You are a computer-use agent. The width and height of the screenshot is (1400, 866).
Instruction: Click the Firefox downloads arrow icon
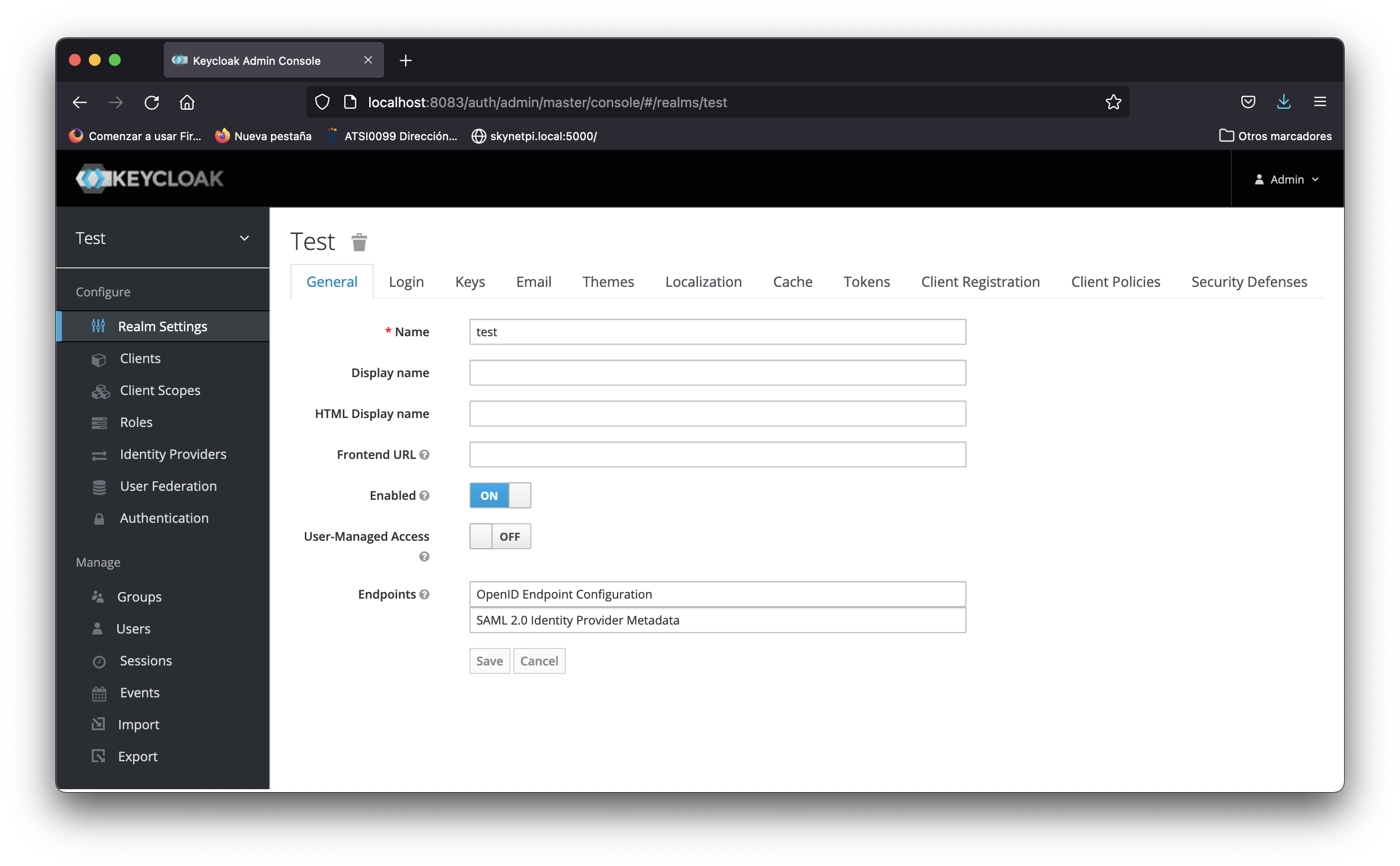pyautogui.click(x=1283, y=102)
